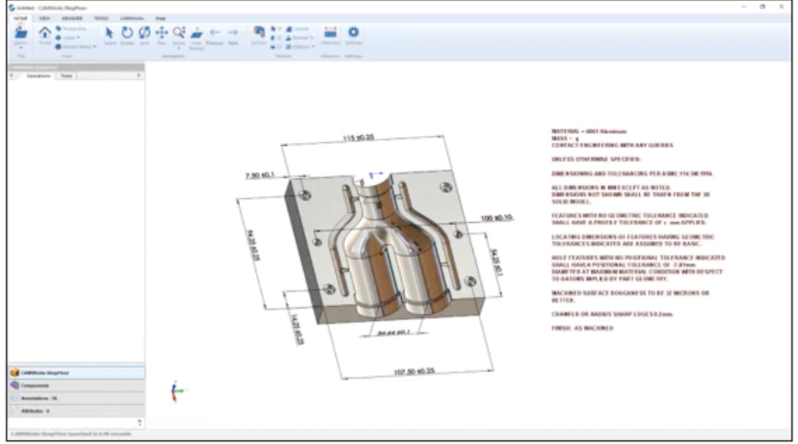Screen dimensions: 798x444
Task: Click the Section view icon
Action: click(x=259, y=33)
